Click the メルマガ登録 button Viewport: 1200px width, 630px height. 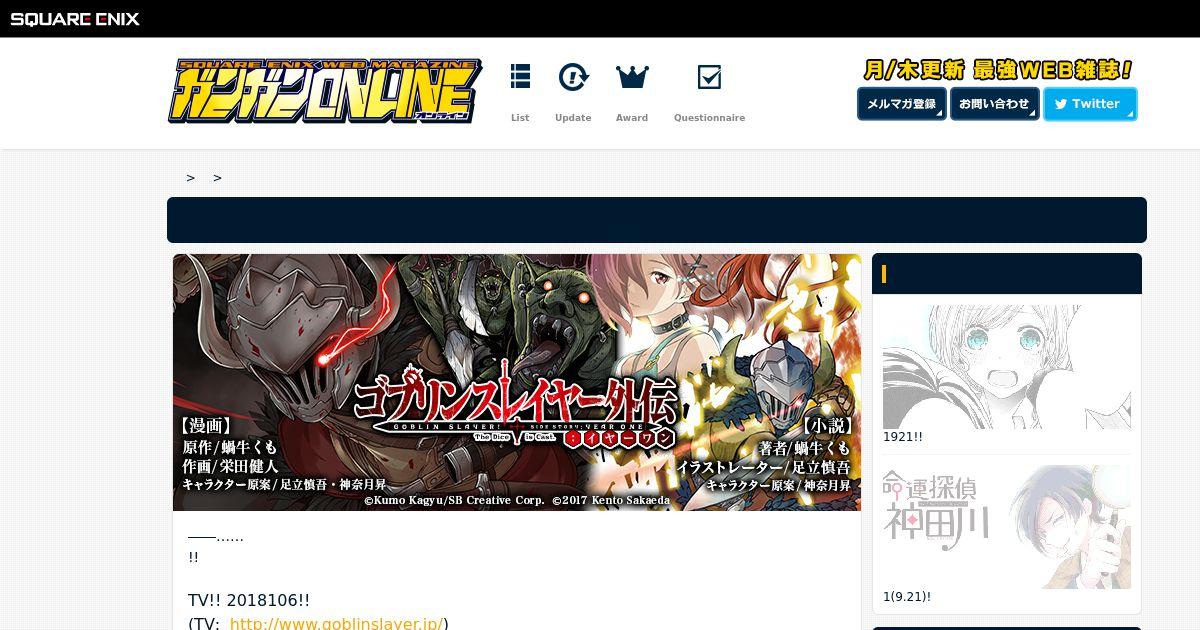tap(901, 104)
